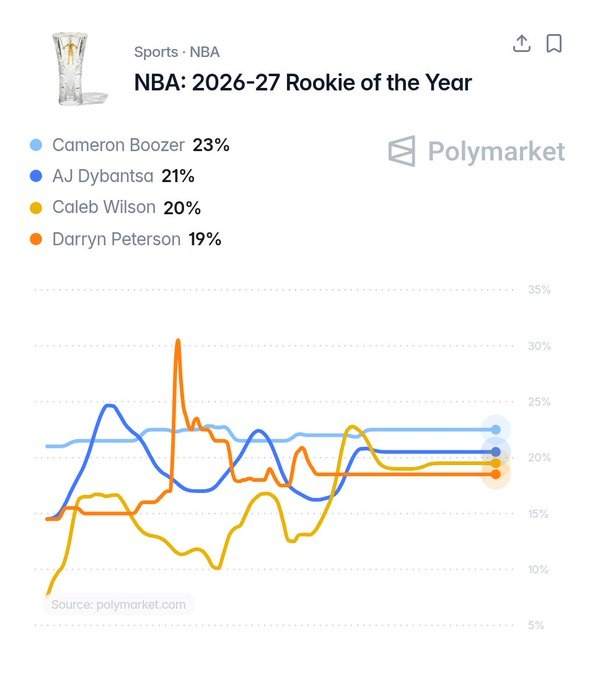Select the Cameron Boozer light-blue legend dot

pyautogui.click(x=36, y=145)
